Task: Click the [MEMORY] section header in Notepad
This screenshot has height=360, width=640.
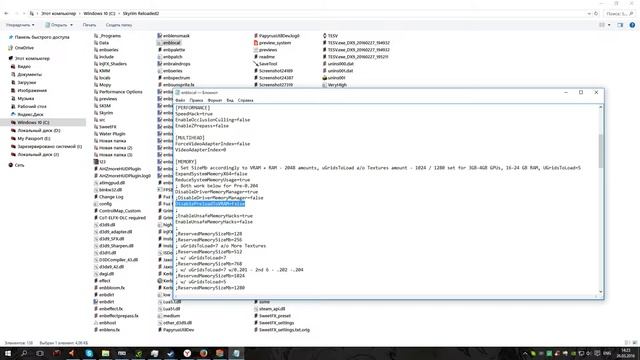Action: pyautogui.click(x=186, y=162)
